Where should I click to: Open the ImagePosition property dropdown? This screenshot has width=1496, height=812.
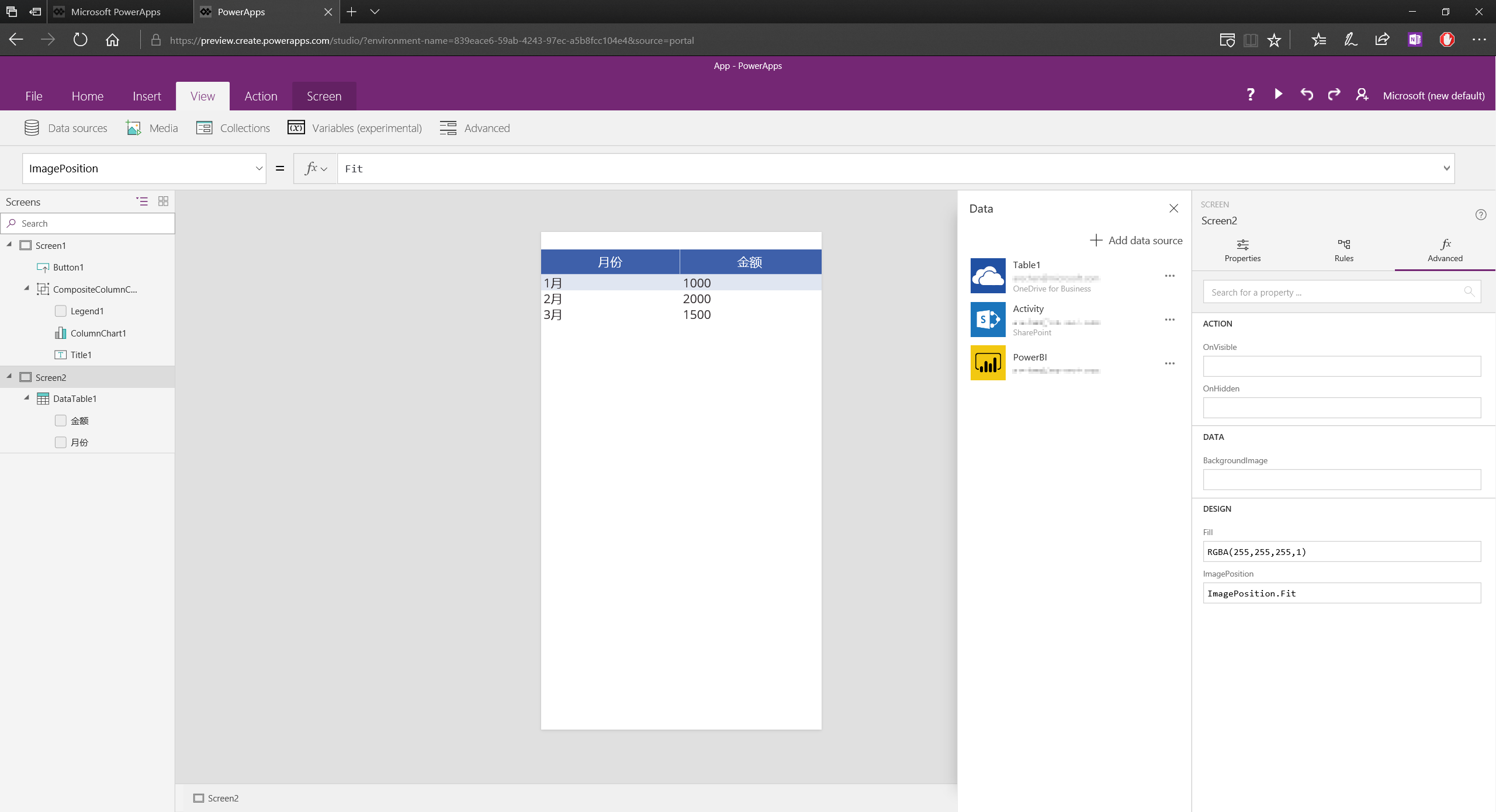click(259, 169)
